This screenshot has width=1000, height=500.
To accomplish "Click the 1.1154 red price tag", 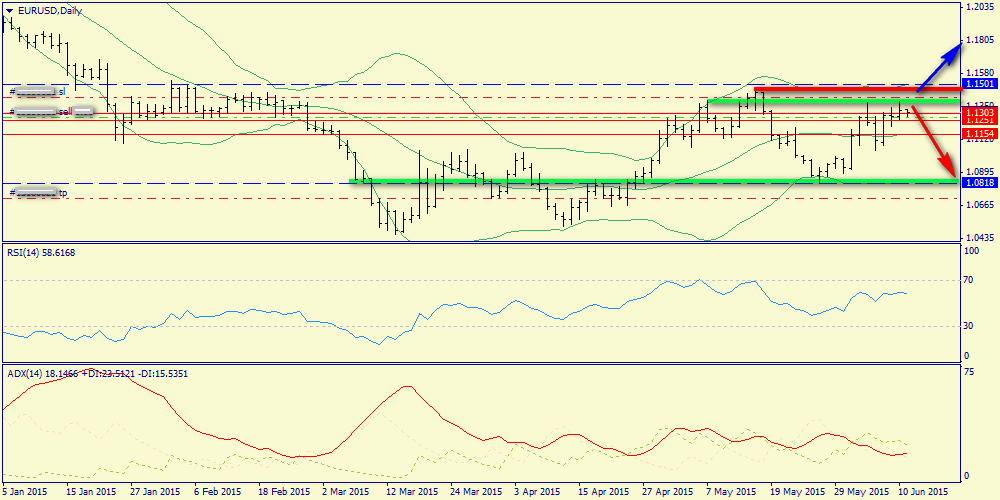I will [x=978, y=133].
